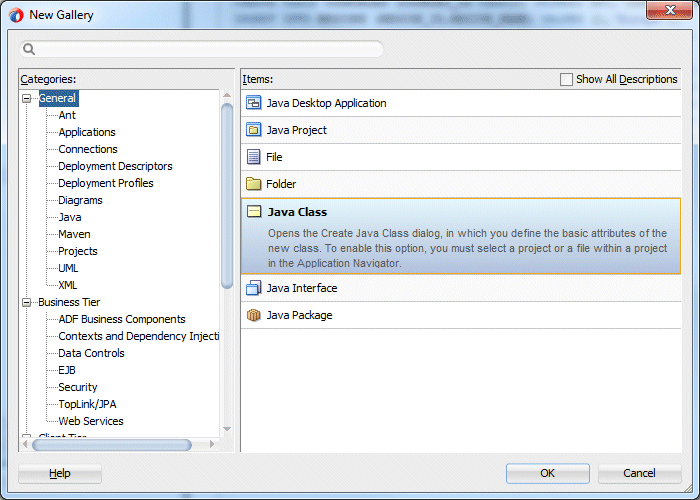Select the Business Tier category

click(x=69, y=302)
